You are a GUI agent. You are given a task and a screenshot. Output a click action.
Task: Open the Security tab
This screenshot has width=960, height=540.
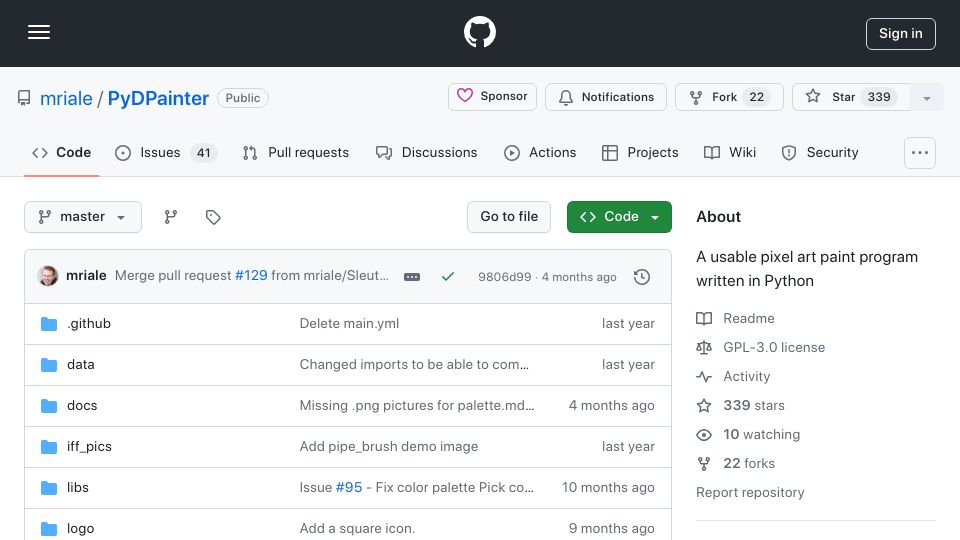pyautogui.click(x=820, y=152)
